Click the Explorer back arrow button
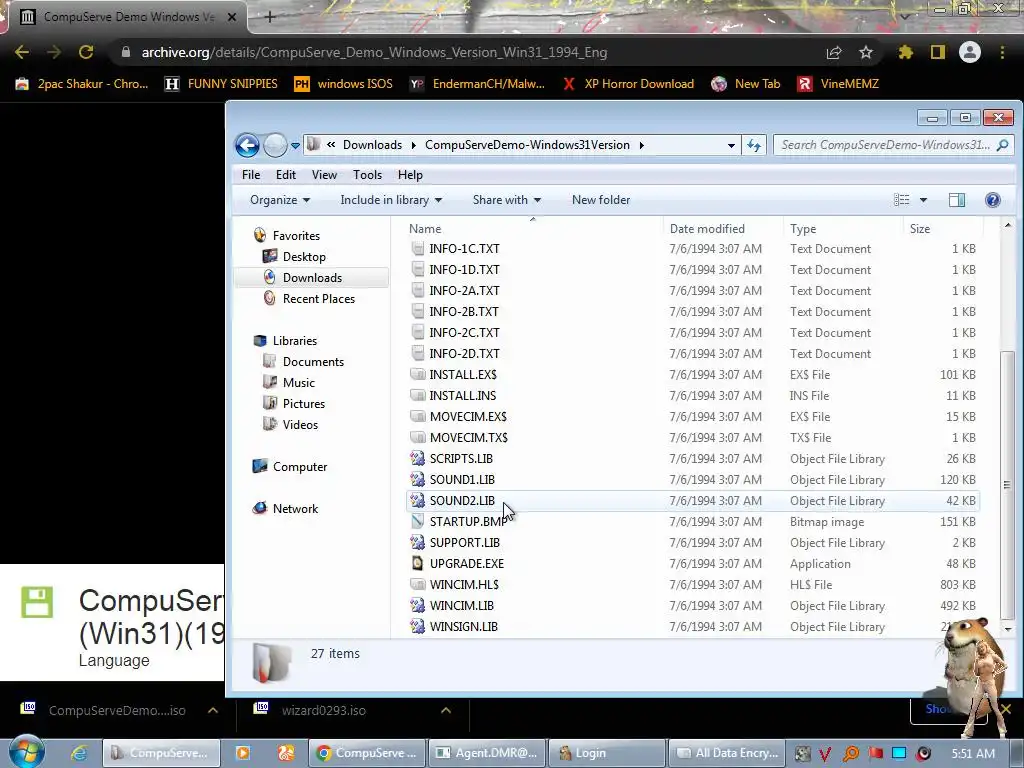Screen dimensions: 1024x768 (248, 145)
